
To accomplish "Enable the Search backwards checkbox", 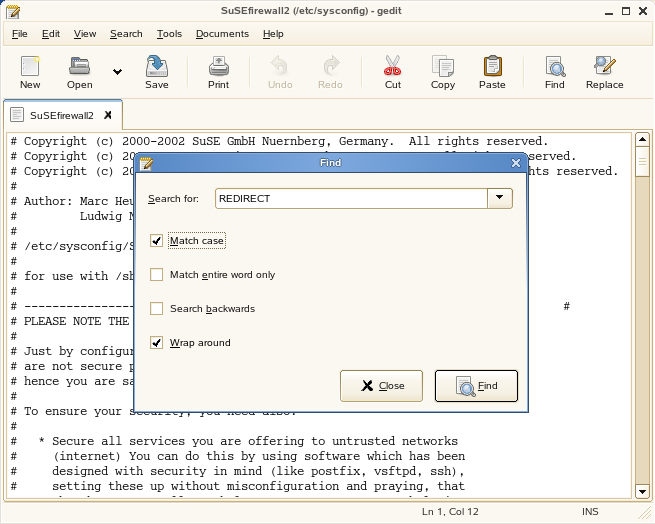I will (x=157, y=309).
